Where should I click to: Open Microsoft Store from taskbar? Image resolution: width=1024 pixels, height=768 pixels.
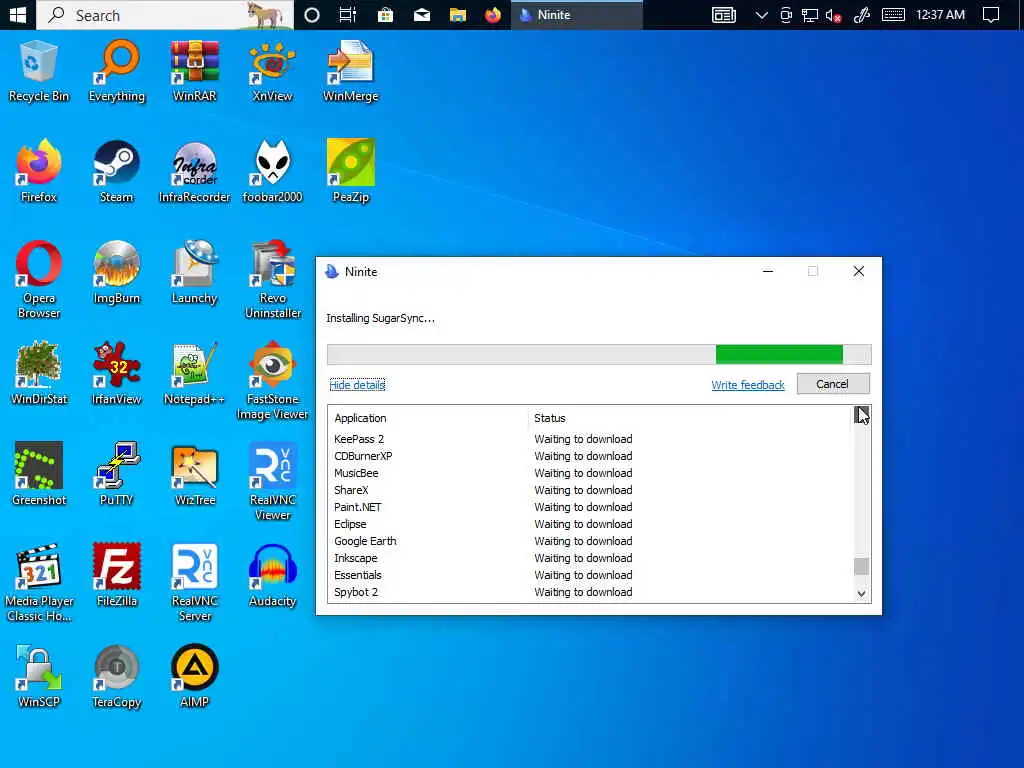pos(385,14)
